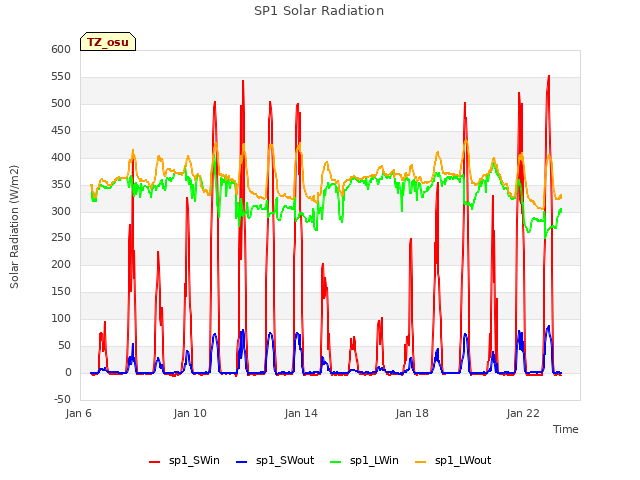Click the 300 y-axis tick label

[x=61, y=211]
